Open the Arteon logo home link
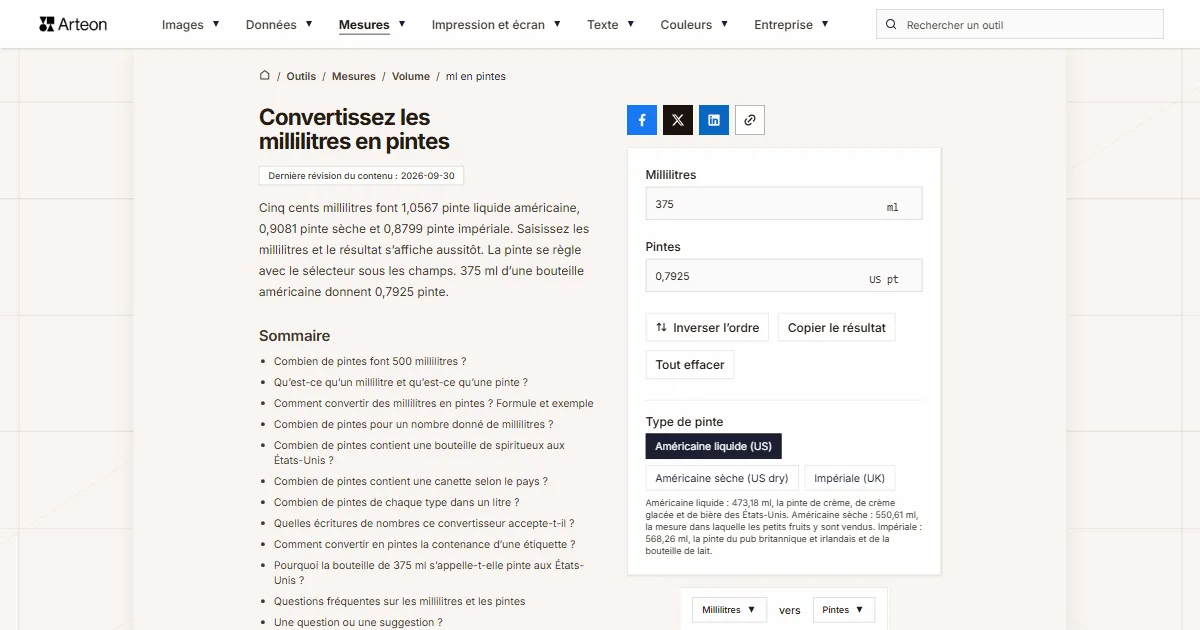The image size is (1200, 630). click(x=73, y=24)
